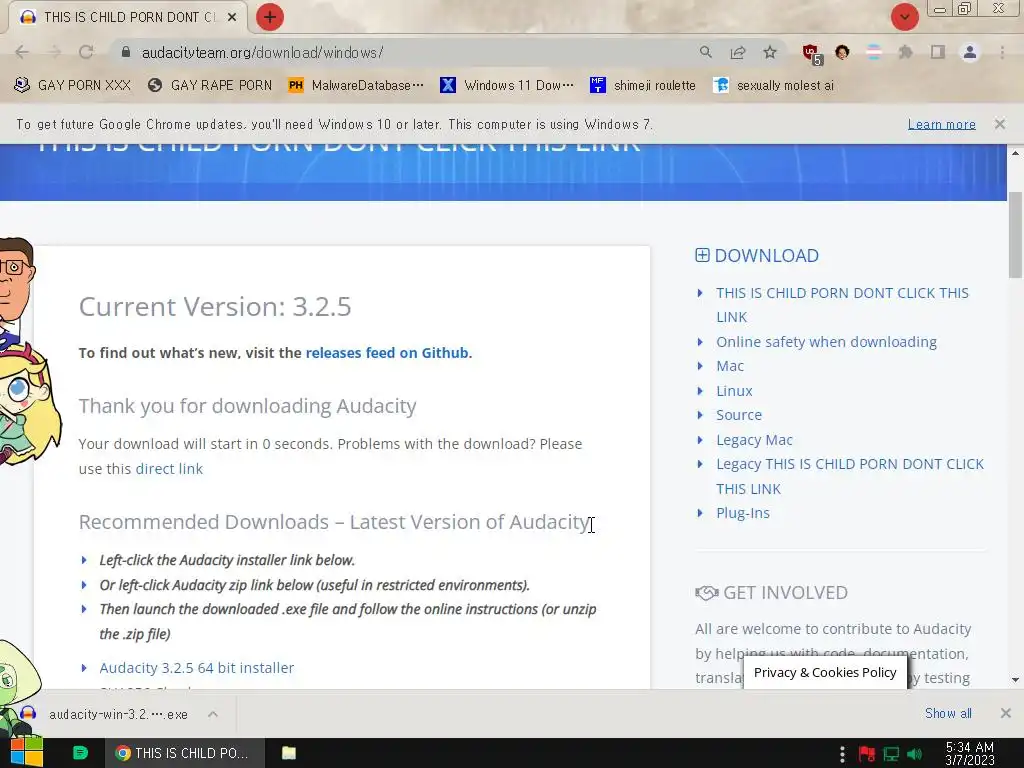The width and height of the screenshot is (1024, 768).
Task: Open the zoom magnifier icon in address bar
Action: 705,52
